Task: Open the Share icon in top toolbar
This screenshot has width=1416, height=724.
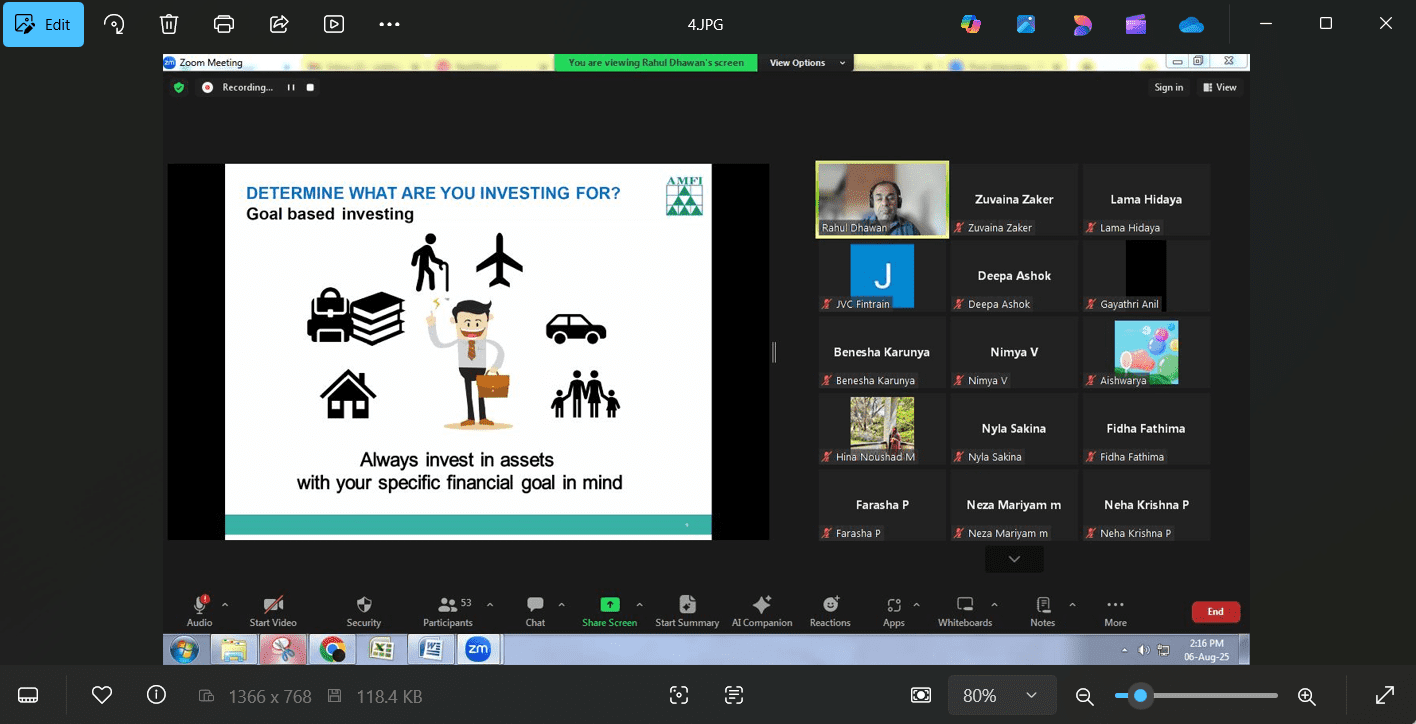Action: (279, 24)
